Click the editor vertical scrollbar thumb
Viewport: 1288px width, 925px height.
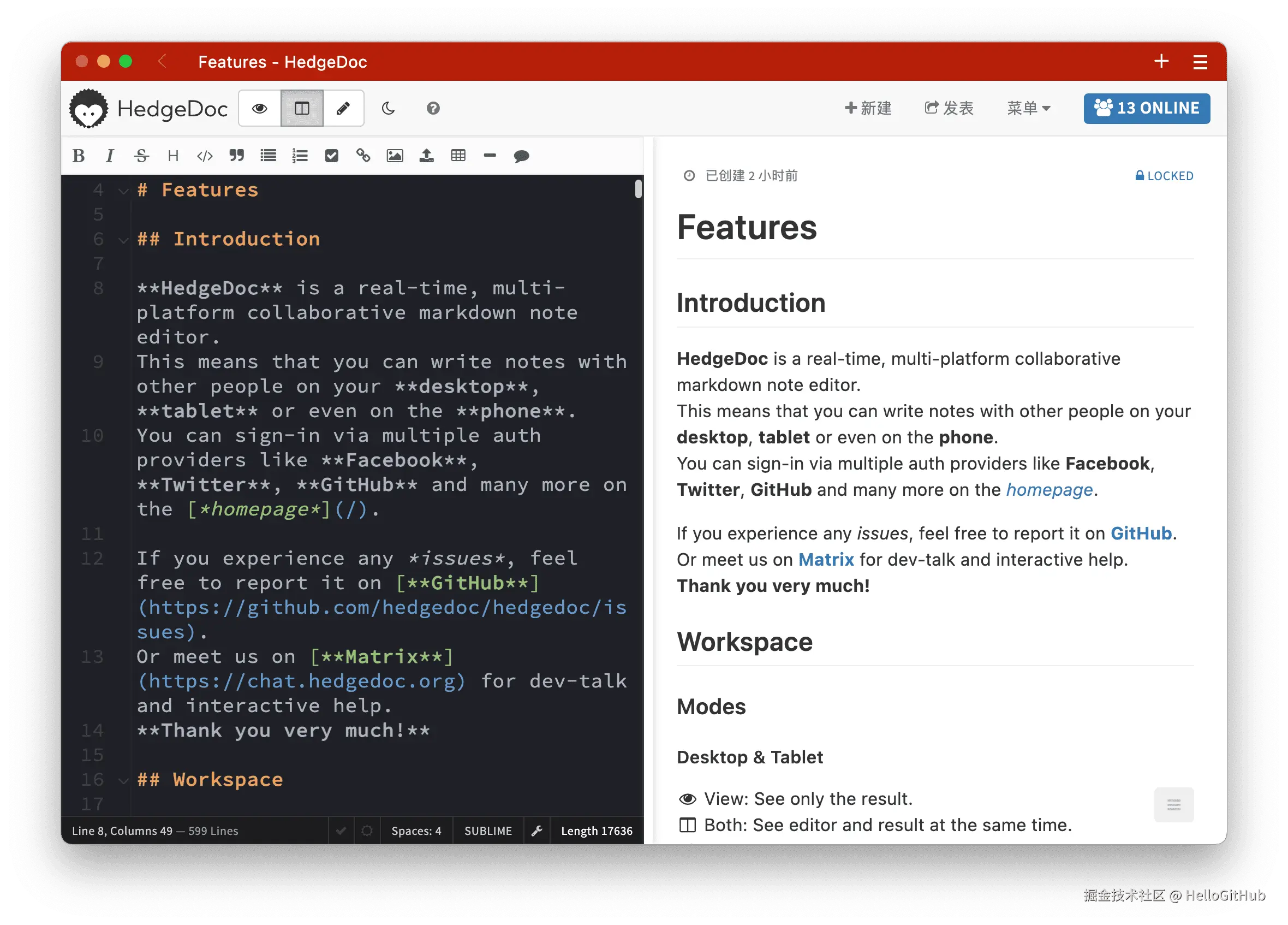[x=639, y=189]
